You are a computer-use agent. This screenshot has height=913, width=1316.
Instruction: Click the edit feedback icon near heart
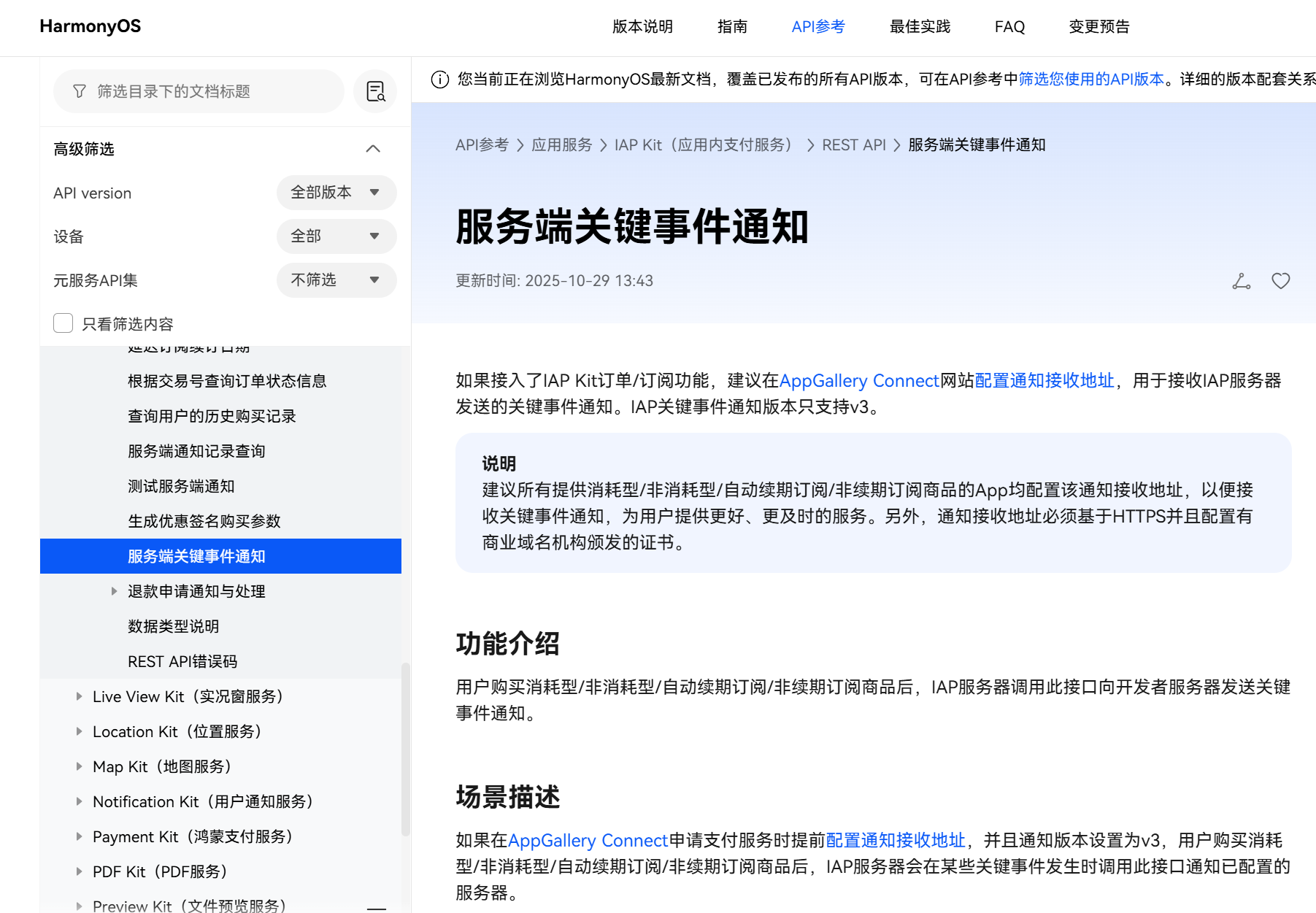pyautogui.click(x=1241, y=281)
